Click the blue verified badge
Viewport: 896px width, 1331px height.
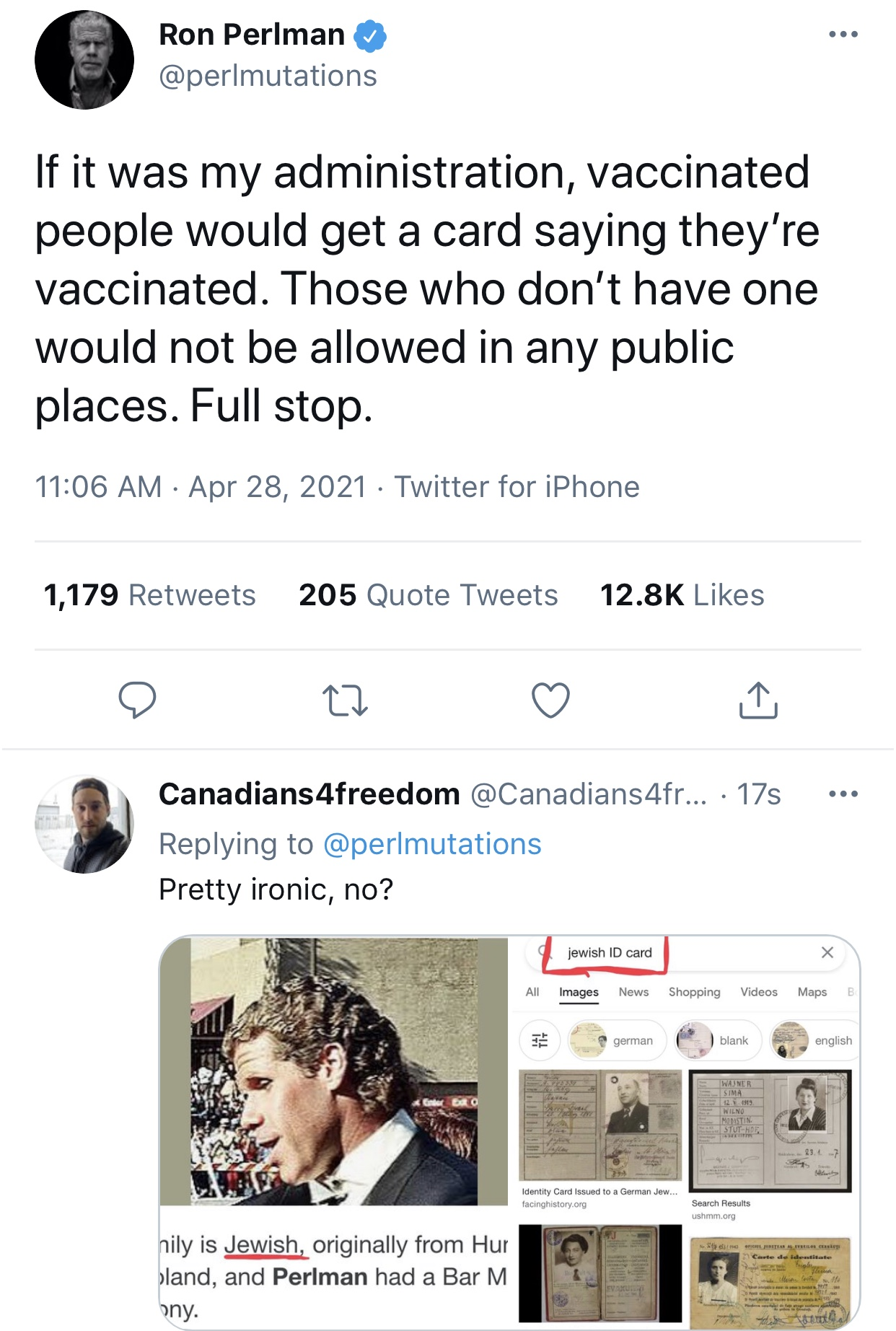tap(369, 36)
